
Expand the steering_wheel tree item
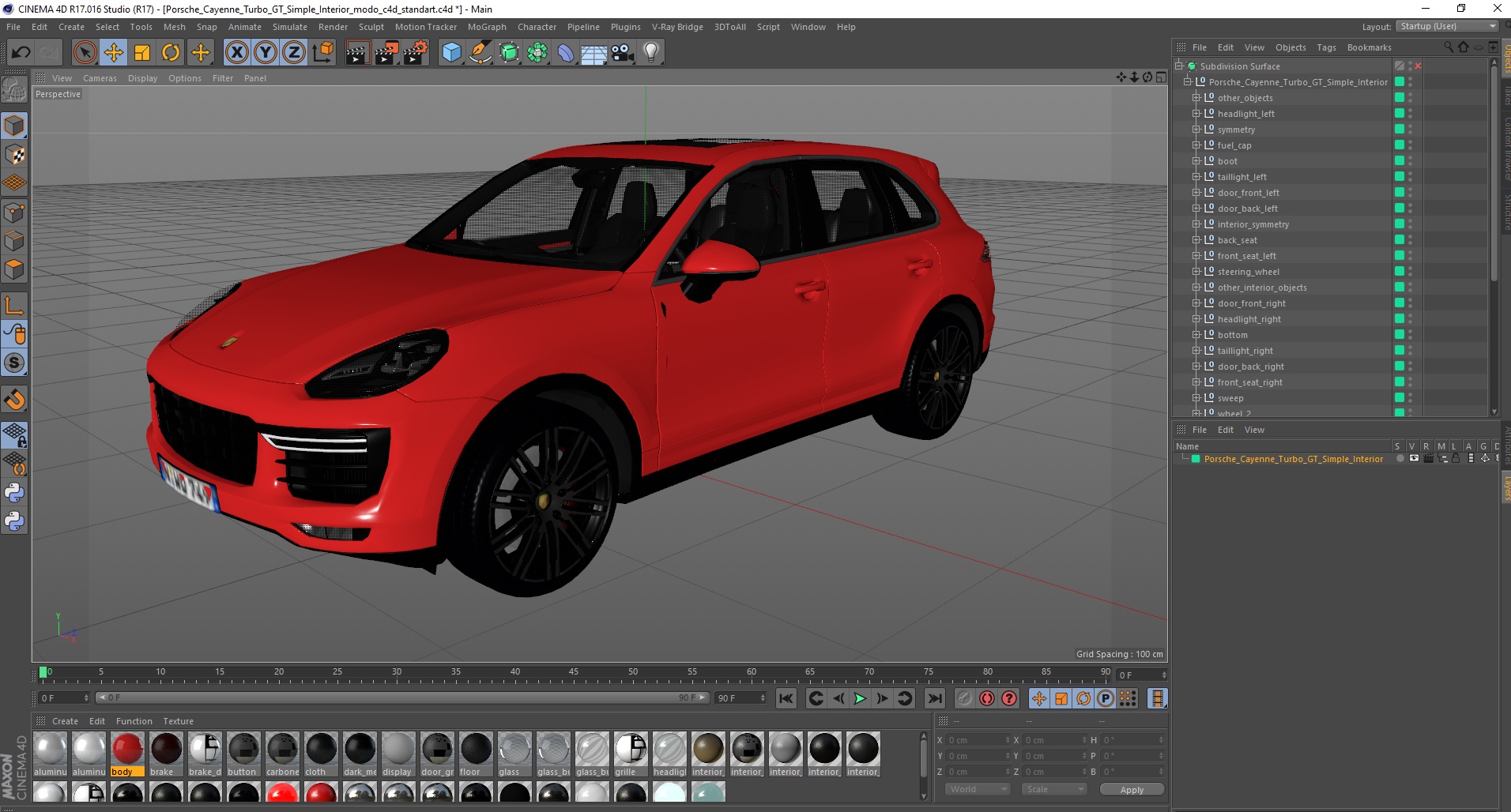1196,272
